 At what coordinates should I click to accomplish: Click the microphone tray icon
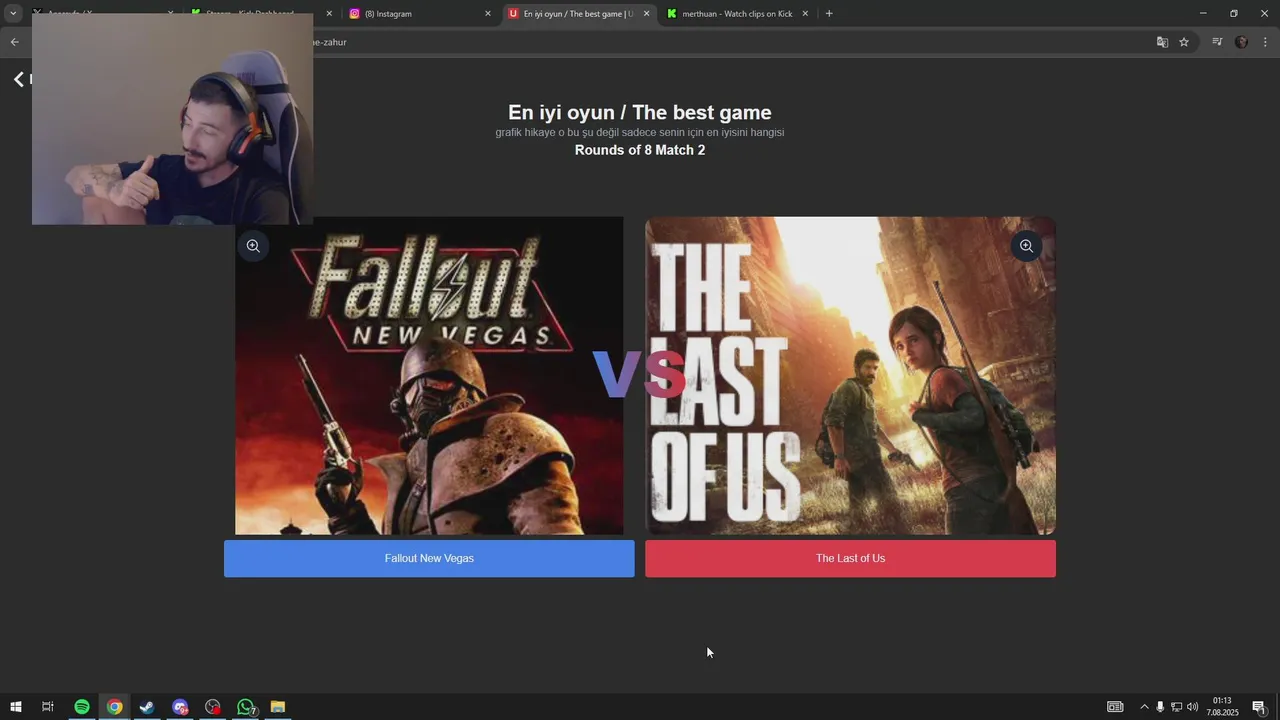pos(1160,707)
